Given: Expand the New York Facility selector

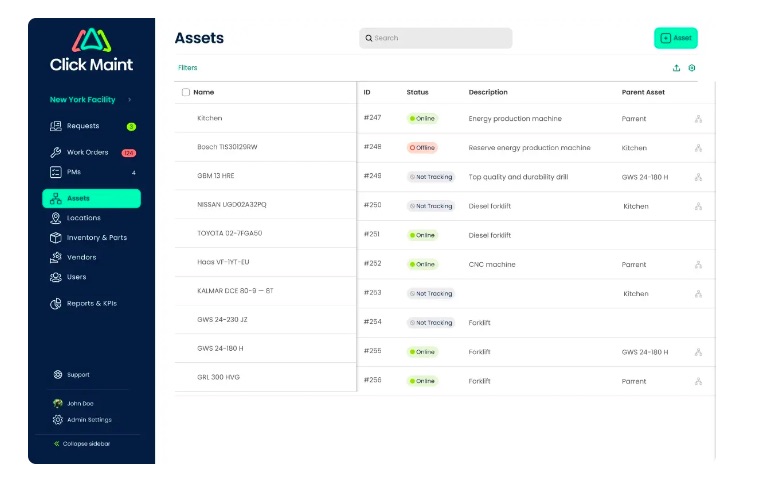Looking at the screenshot, I should (90, 100).
